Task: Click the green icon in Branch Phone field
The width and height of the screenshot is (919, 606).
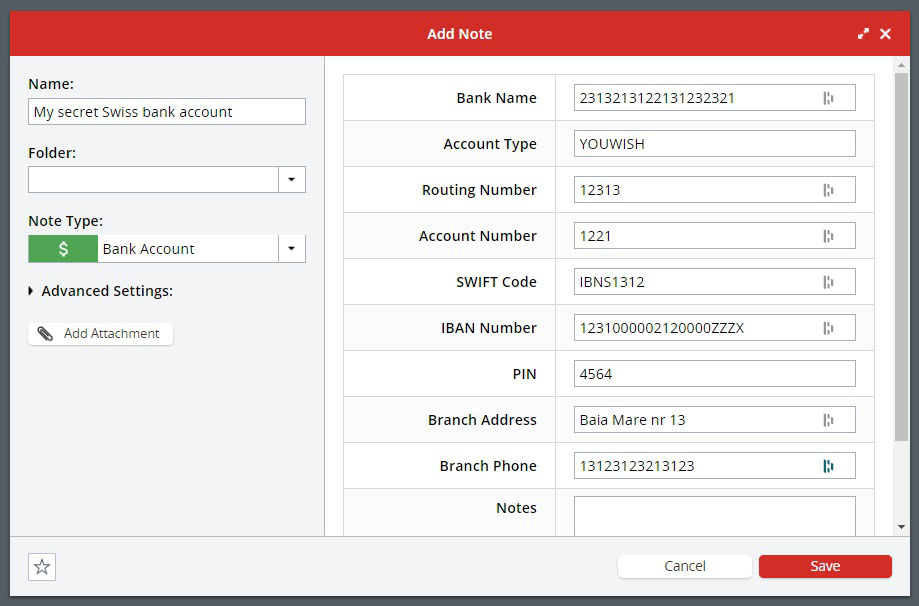Action: click(828, 466)
